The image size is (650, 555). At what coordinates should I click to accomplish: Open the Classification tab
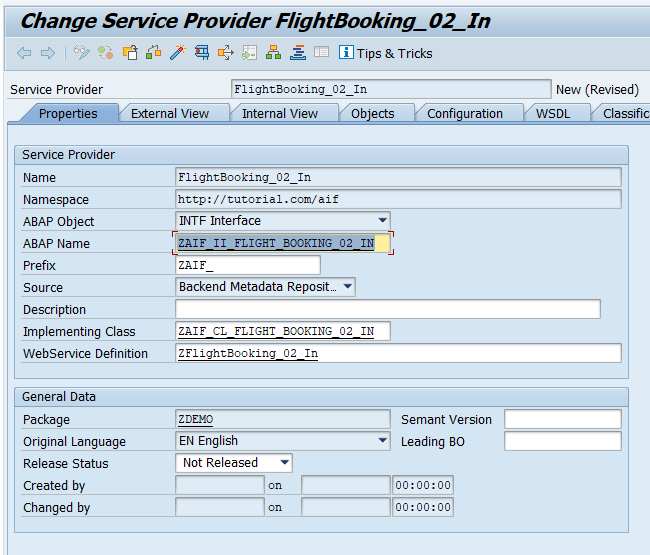click(622, 113)
